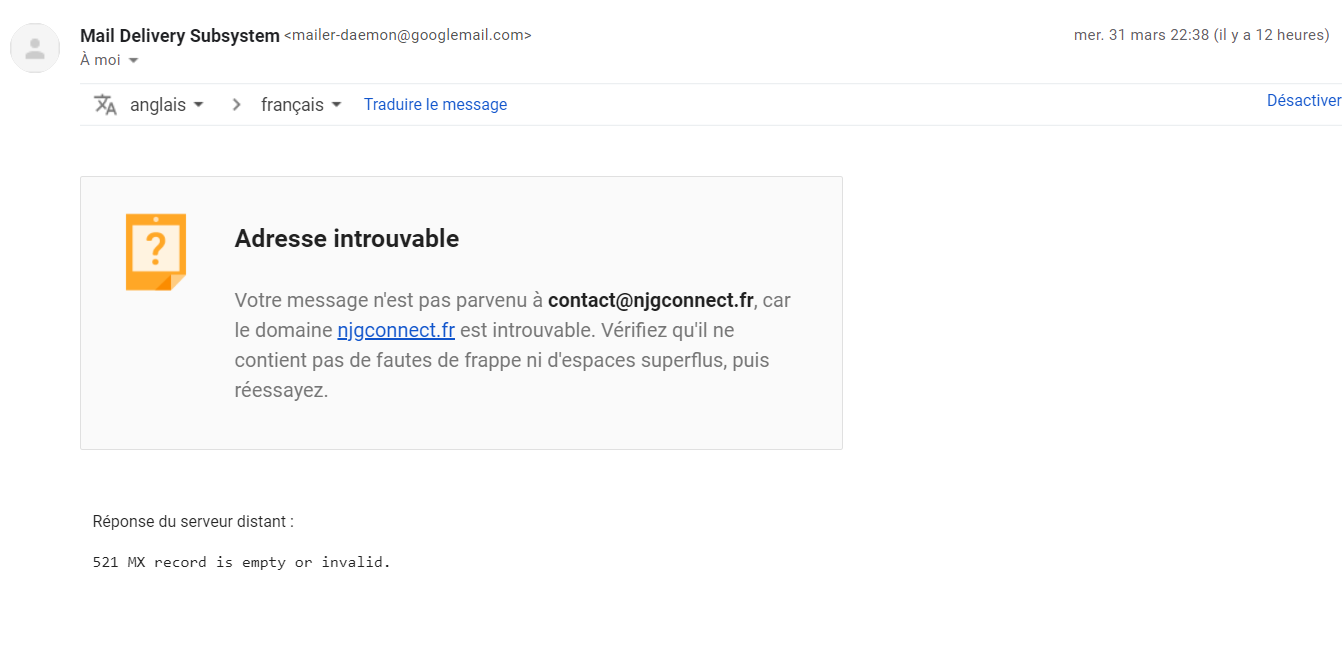Click the À moi recipient text
Viewport: 1342px width, 650px height.
click(x=100, y=60)
